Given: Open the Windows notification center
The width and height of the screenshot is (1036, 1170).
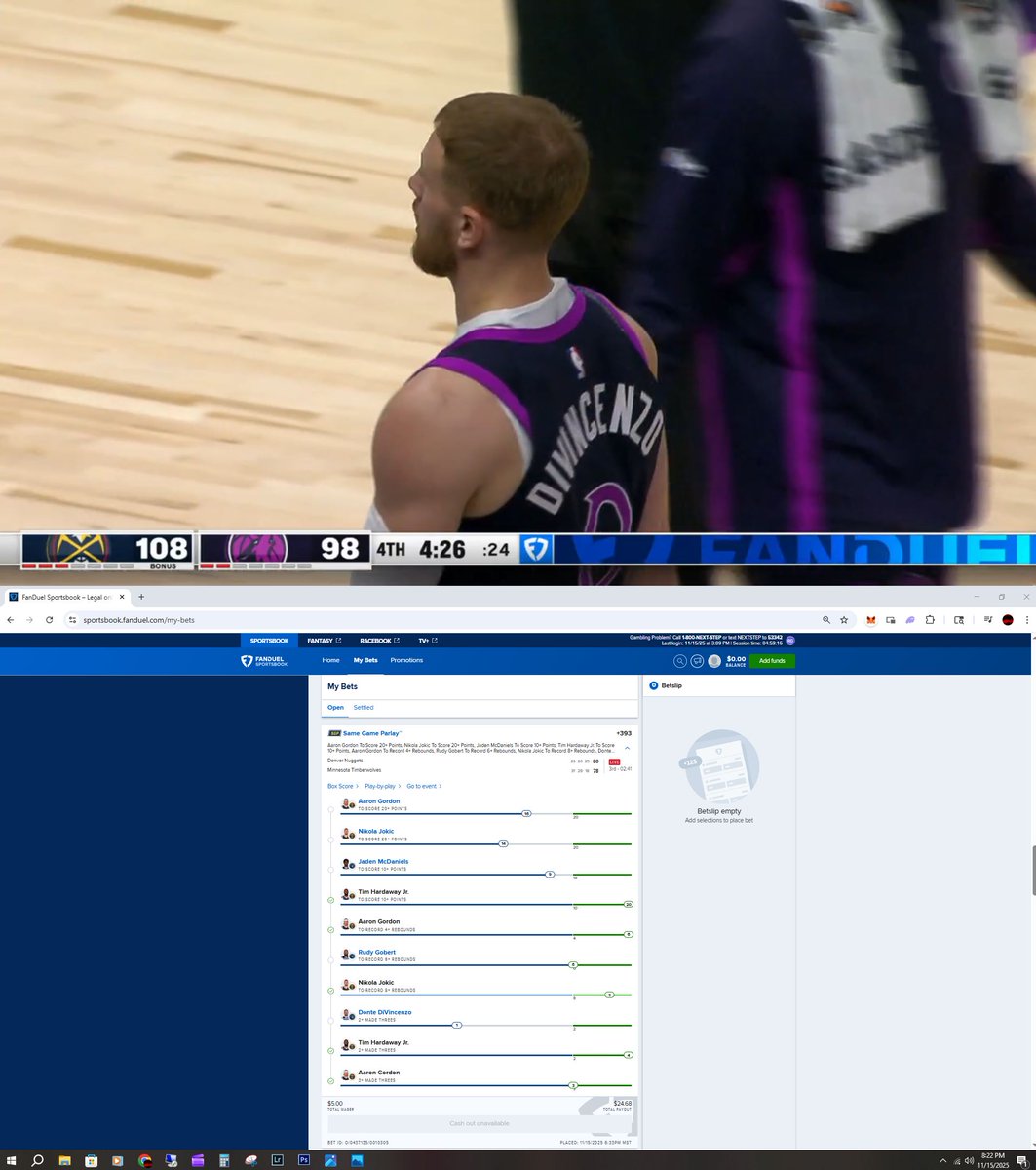Looking at the screenshot, I should 1021,1160.
